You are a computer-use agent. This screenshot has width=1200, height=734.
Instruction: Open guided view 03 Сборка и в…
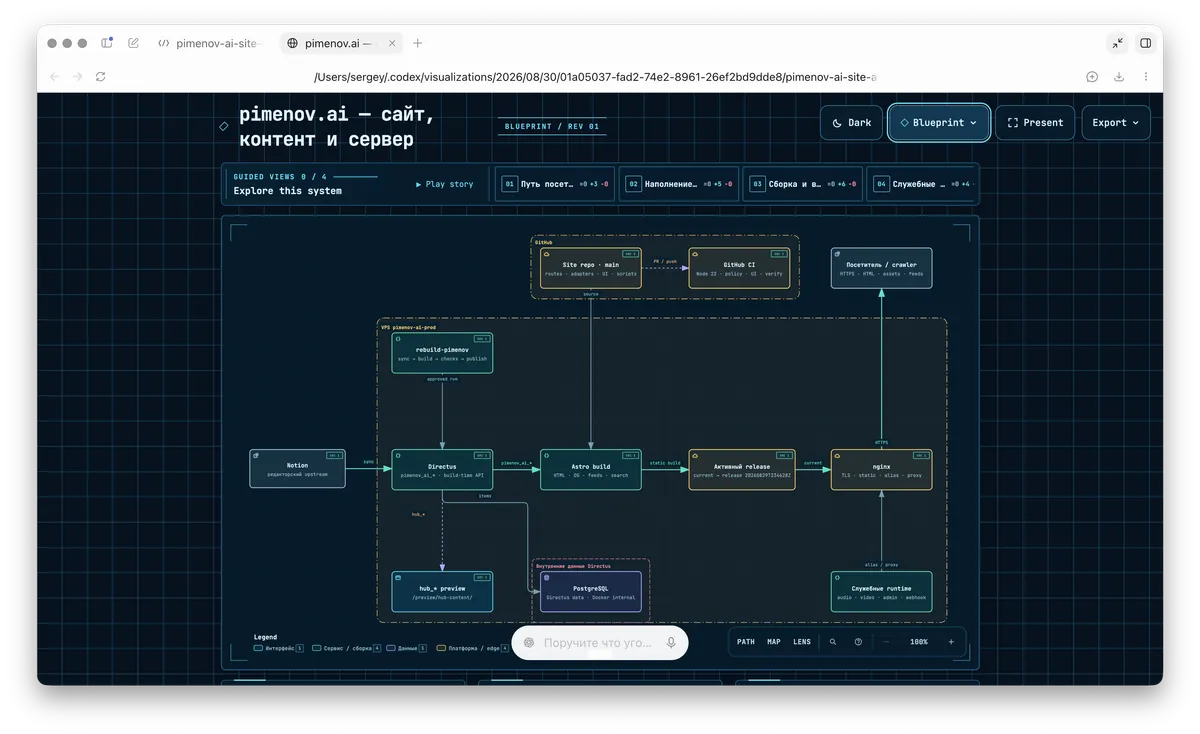point(803,184)
